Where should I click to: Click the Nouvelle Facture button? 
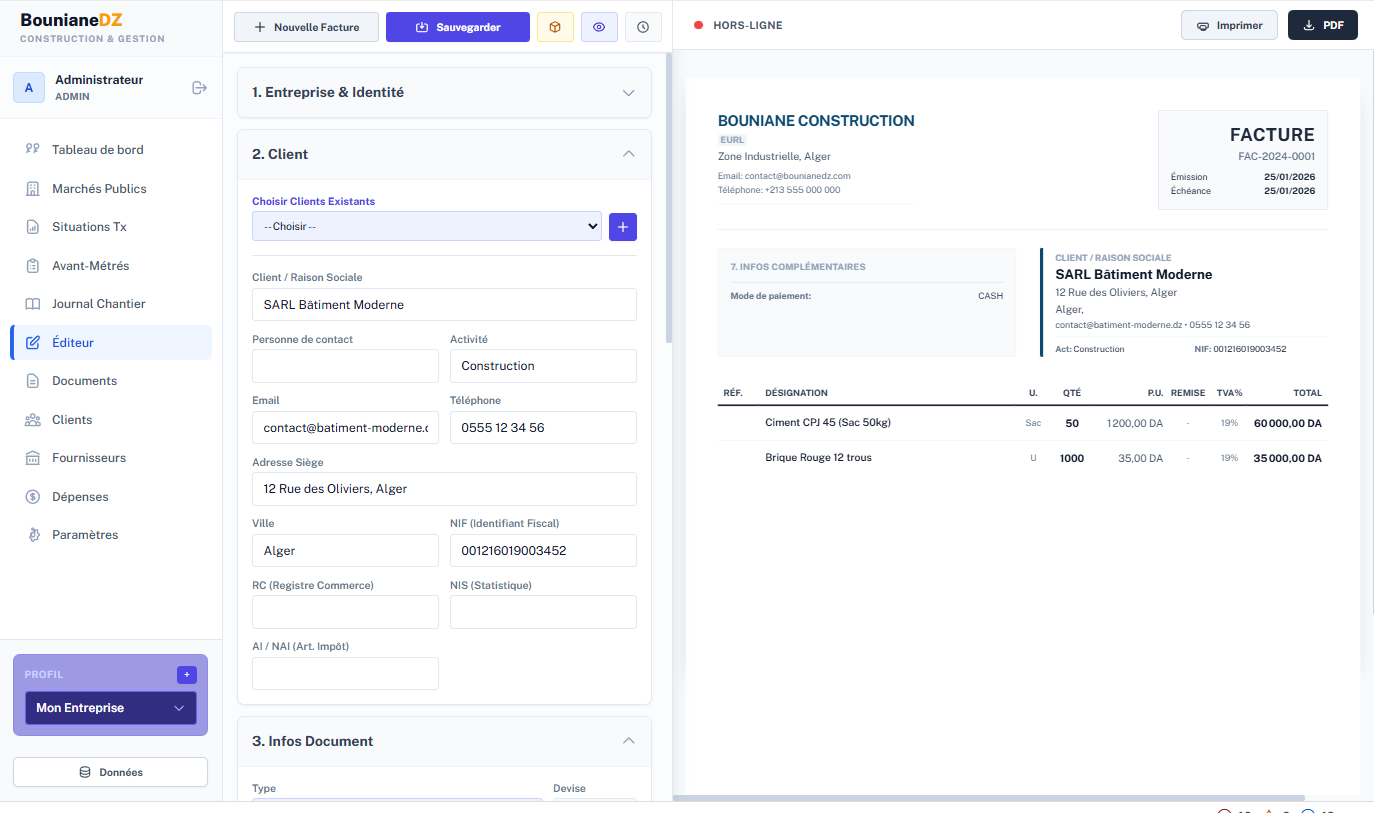(306, 27)
